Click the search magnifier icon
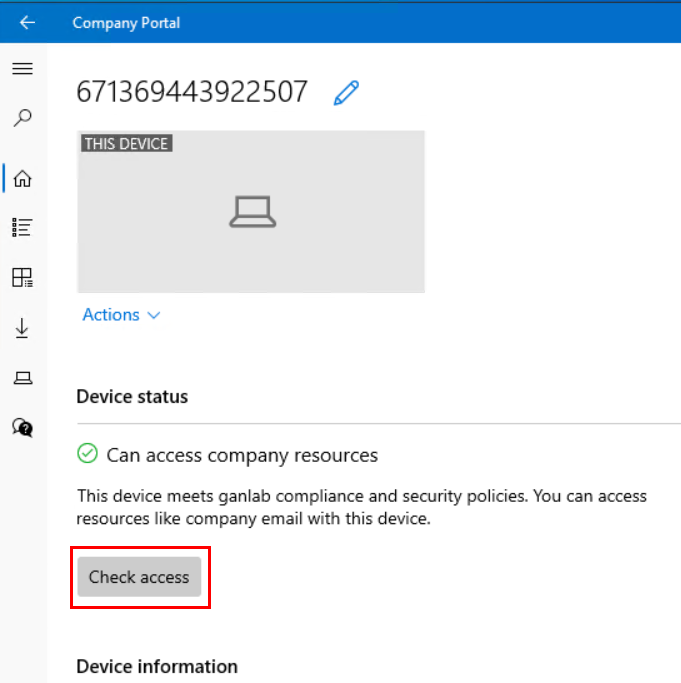The width and height of the screenshot is (681, 683). click(x=22, y=118)
